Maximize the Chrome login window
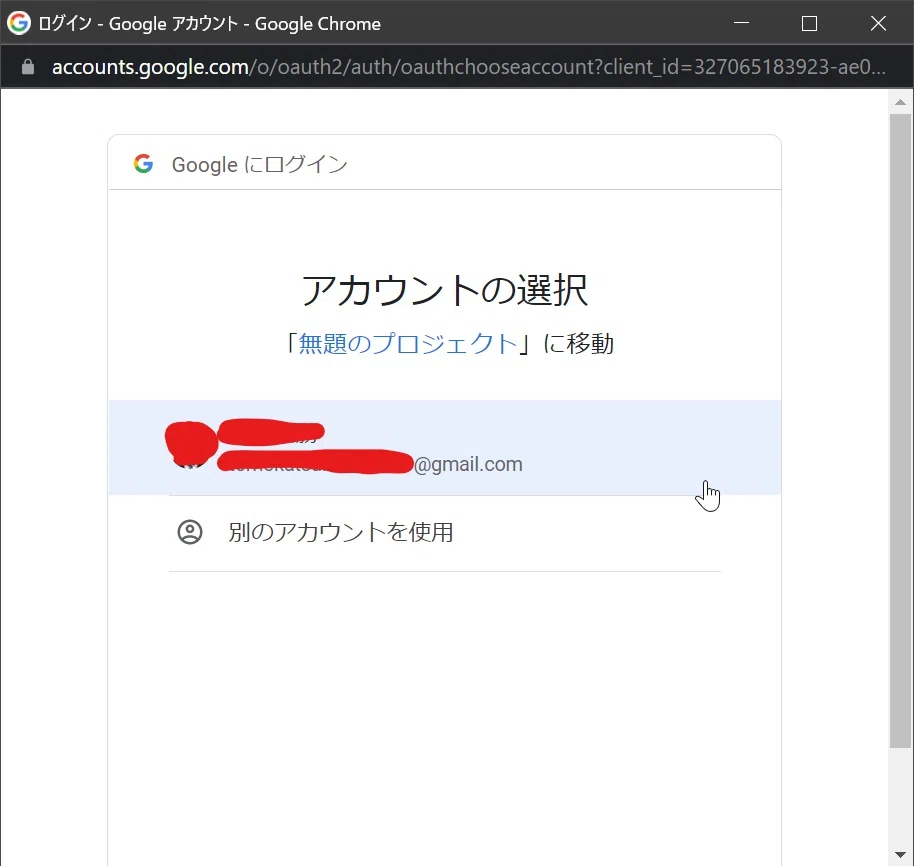This screenshot has width=914, height=866. click(x=809, y=23)
